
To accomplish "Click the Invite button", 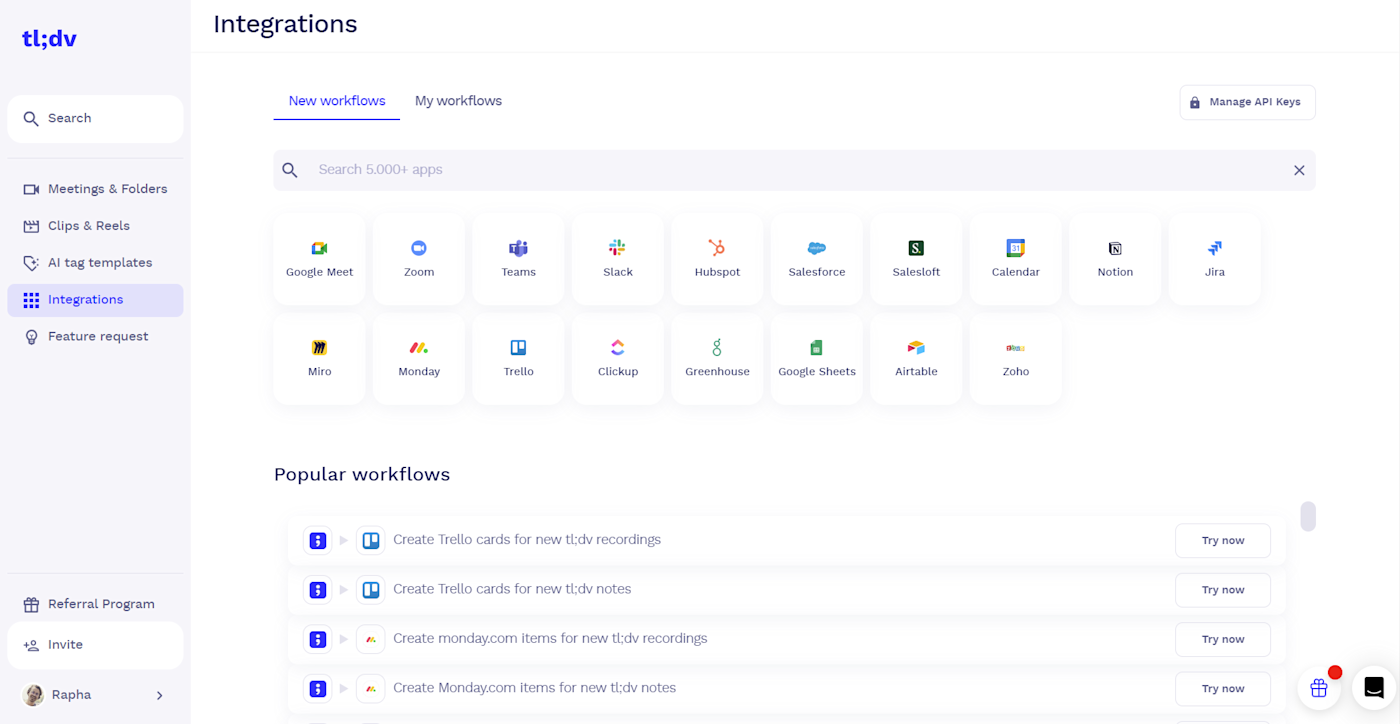I will (x=95, y=645).
